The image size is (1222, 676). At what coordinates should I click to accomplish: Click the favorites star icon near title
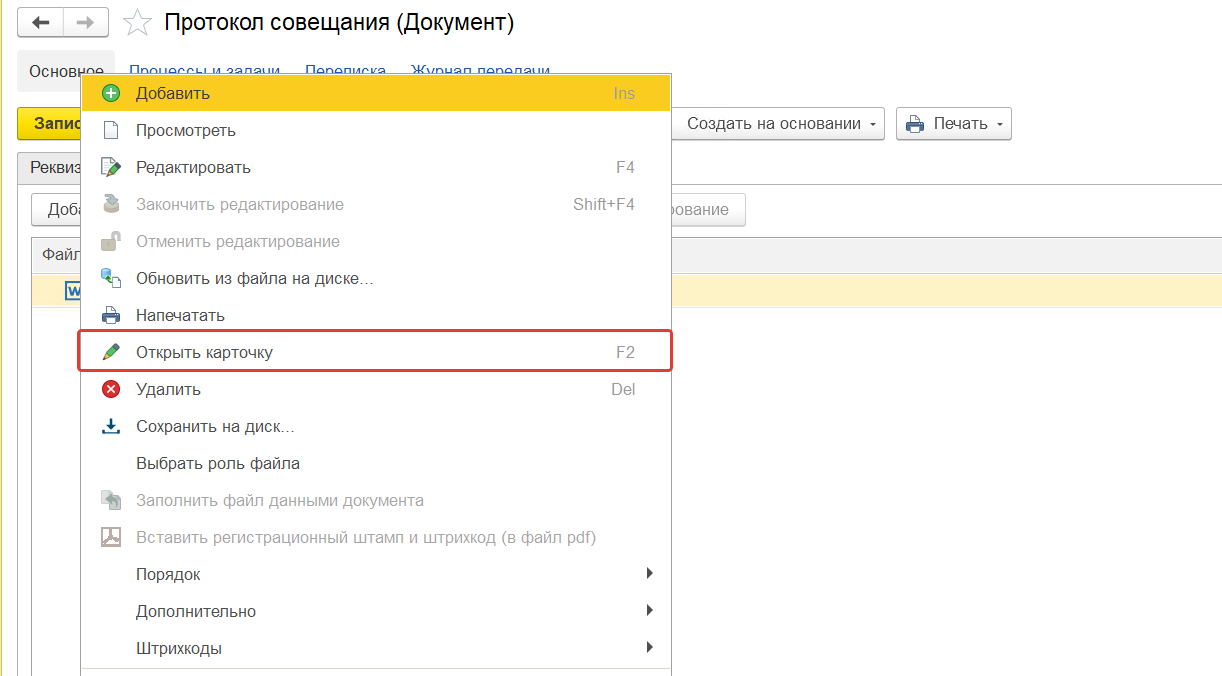pyautogui.click(x=137, y=23)
